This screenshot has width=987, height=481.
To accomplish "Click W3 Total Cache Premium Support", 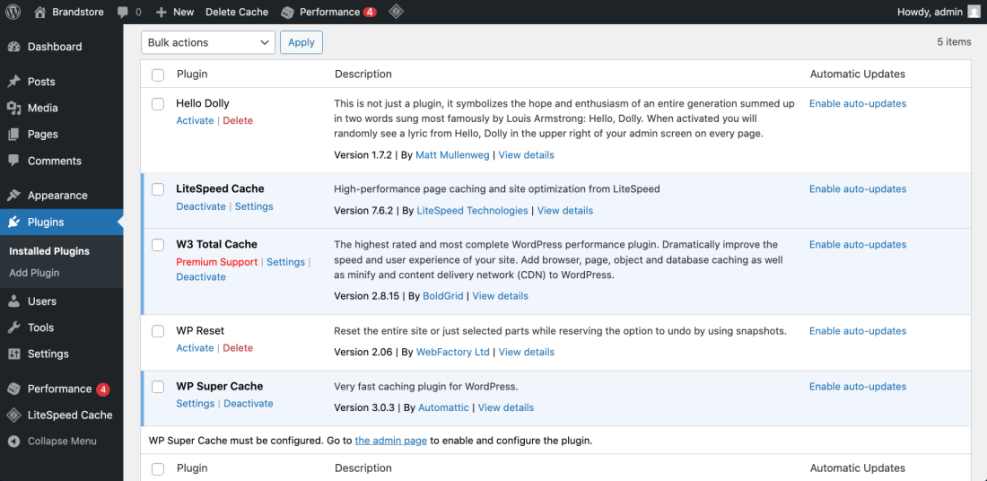I will (217, 262).
